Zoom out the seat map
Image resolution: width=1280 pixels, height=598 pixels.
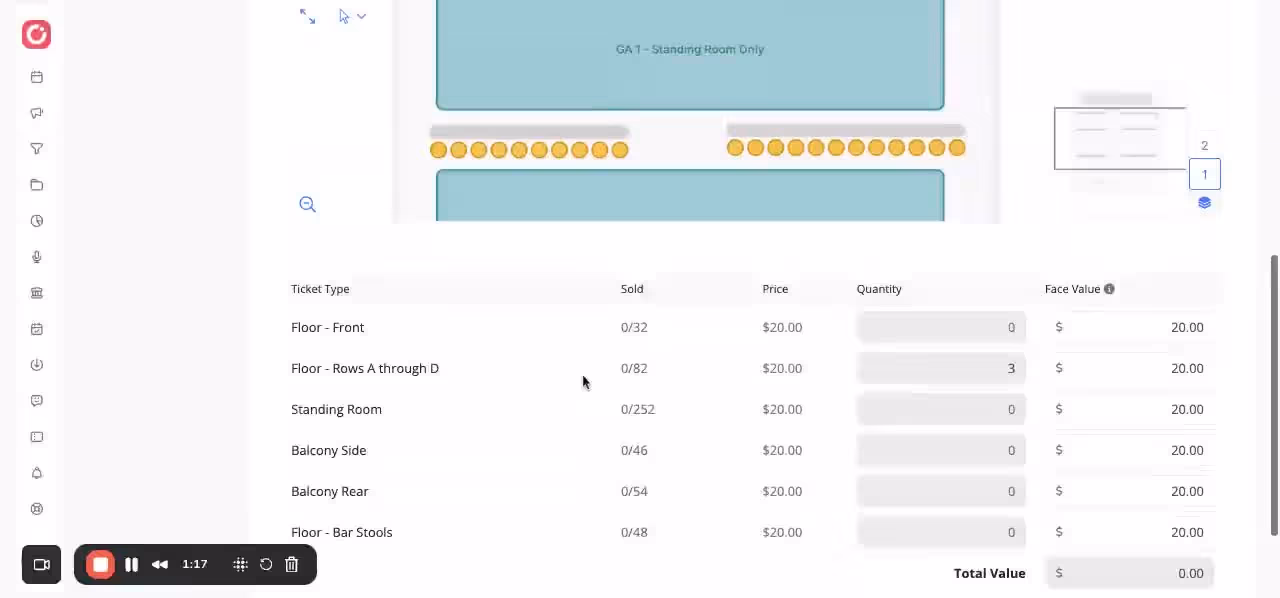click(x=308, y=204)
